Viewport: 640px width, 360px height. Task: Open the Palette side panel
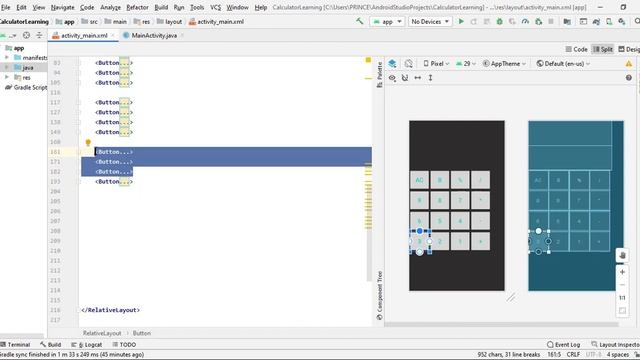[379, 74]
